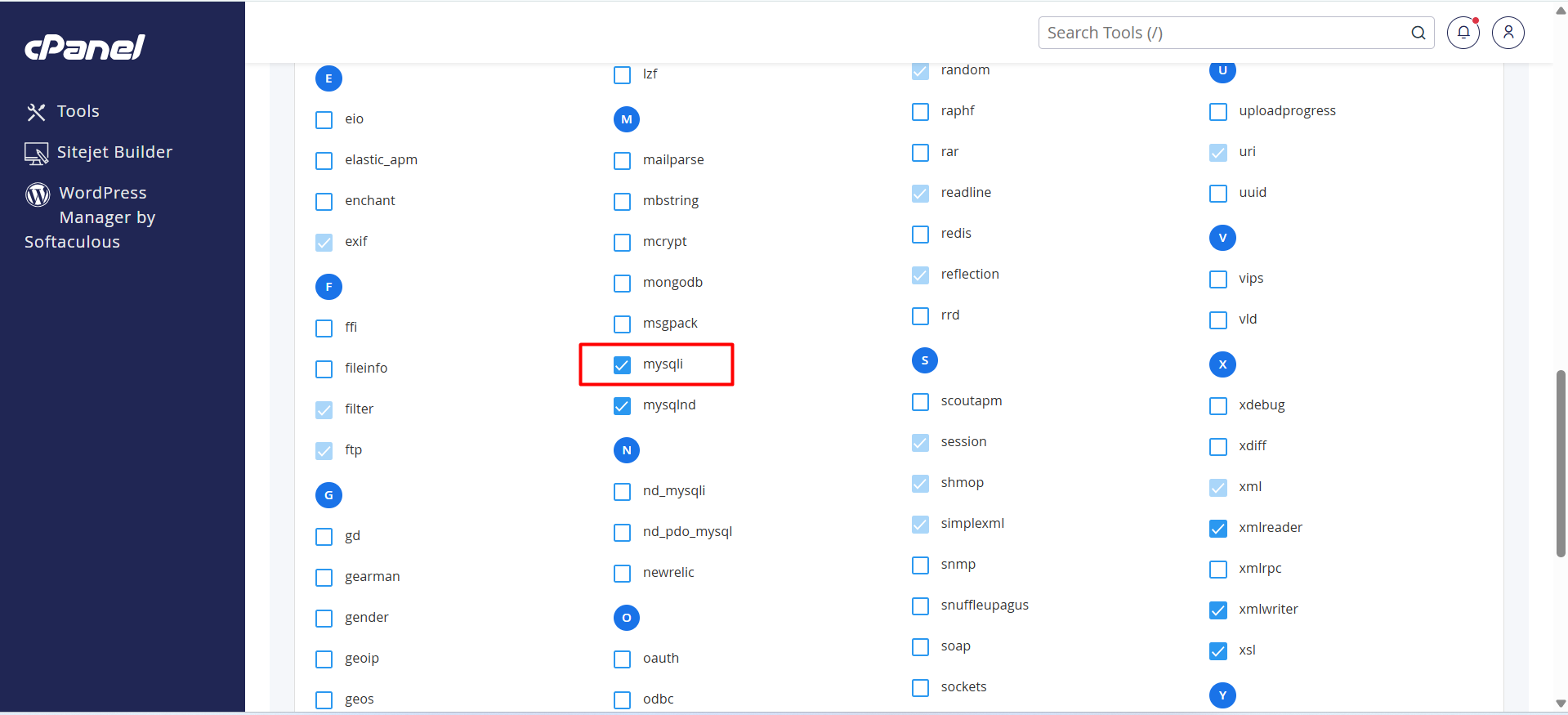The width and height of the screenshot is (1568, 715).
Task: Click the elastic_apm extension label
Action: point(381,159)
